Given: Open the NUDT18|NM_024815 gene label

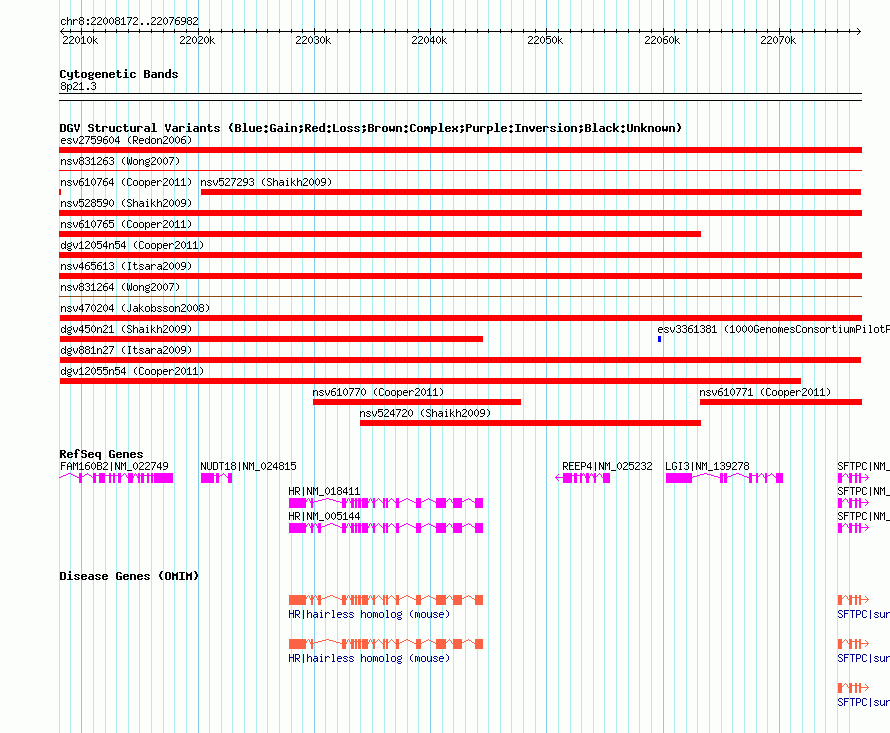Looking at the screenshot, I should tap(248, 466).
